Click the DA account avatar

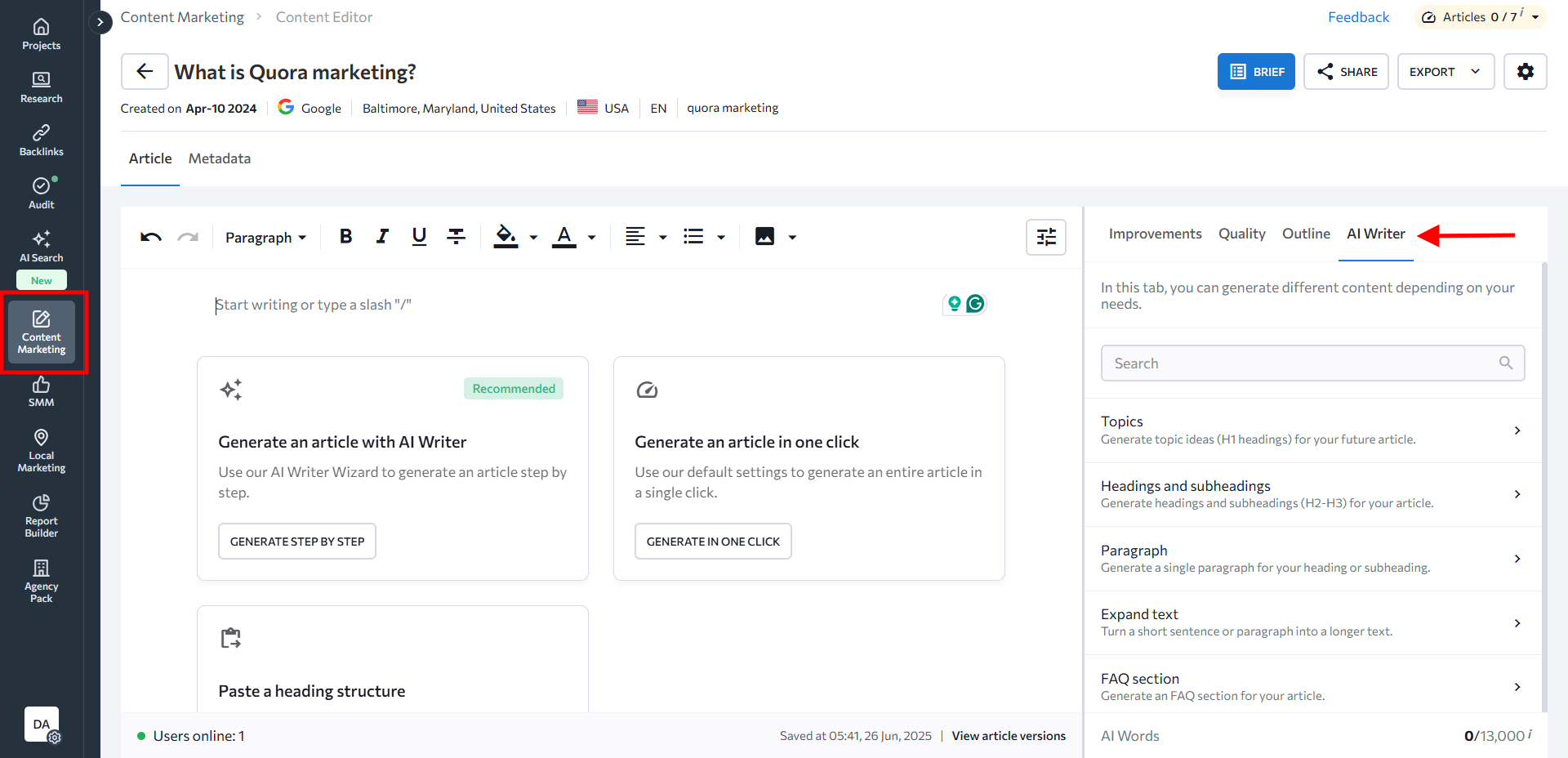pos(42,724)
